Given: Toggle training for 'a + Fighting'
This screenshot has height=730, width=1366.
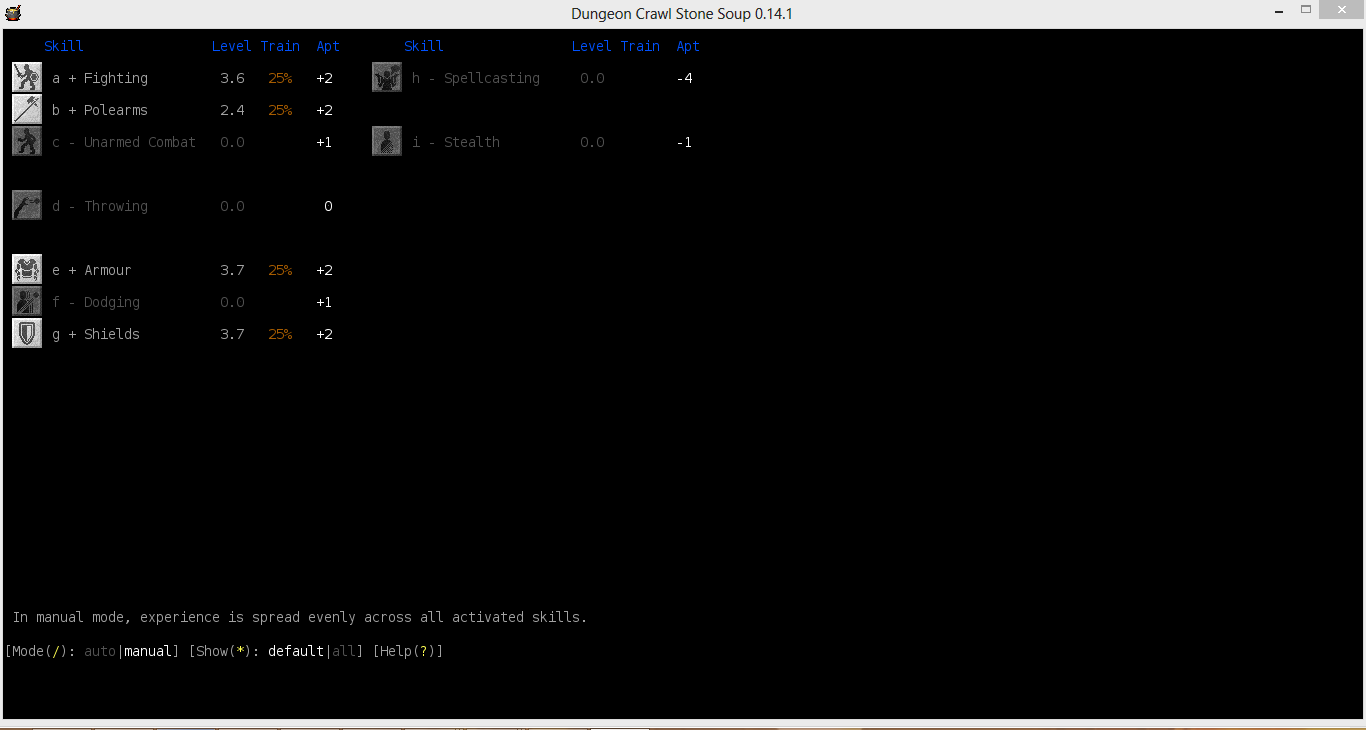Looking at the screenshot, I should pyautogui.click(x=100, y=78).
